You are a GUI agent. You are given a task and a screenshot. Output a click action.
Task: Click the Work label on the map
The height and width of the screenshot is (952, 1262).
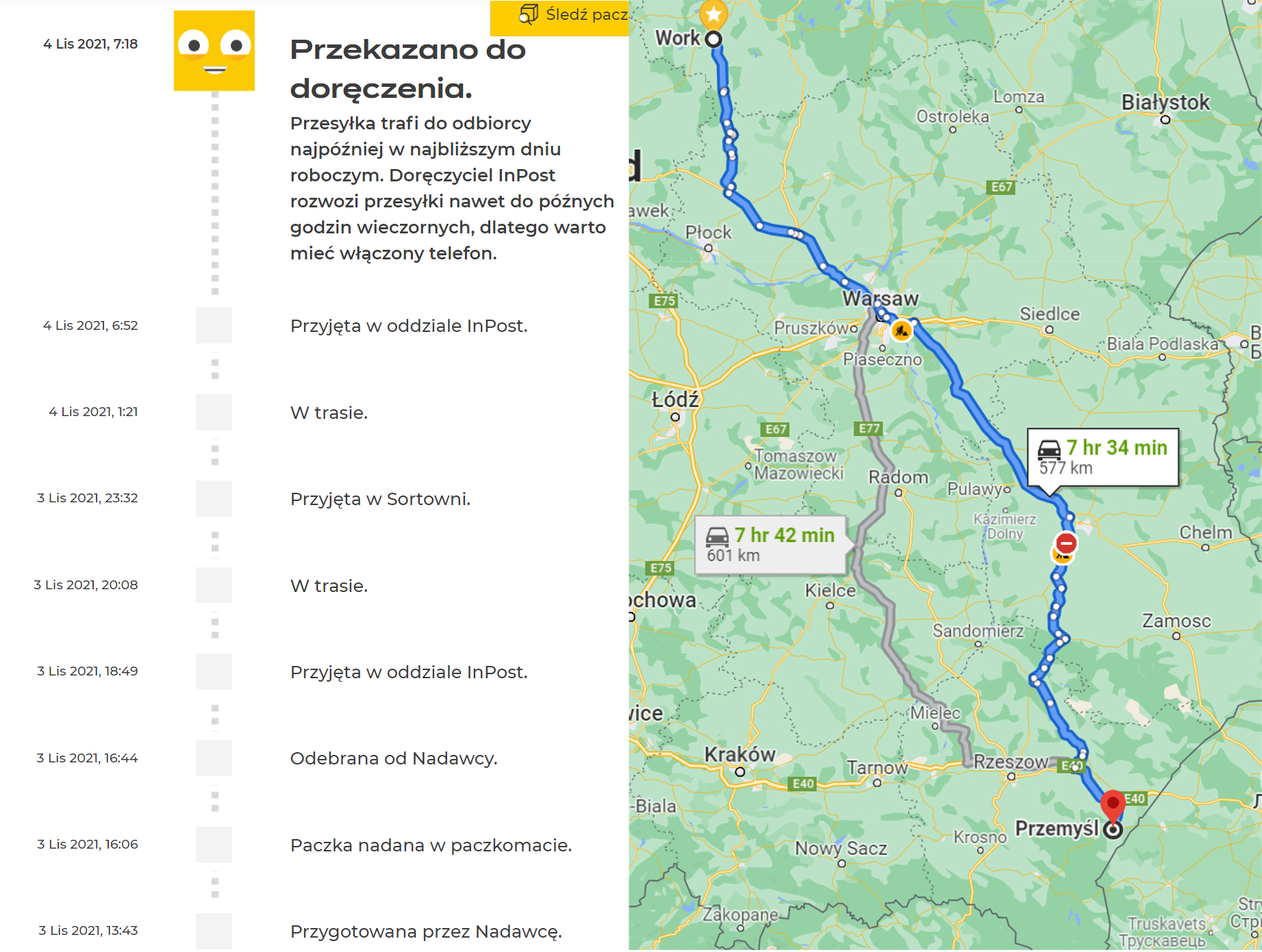(677, 38)
